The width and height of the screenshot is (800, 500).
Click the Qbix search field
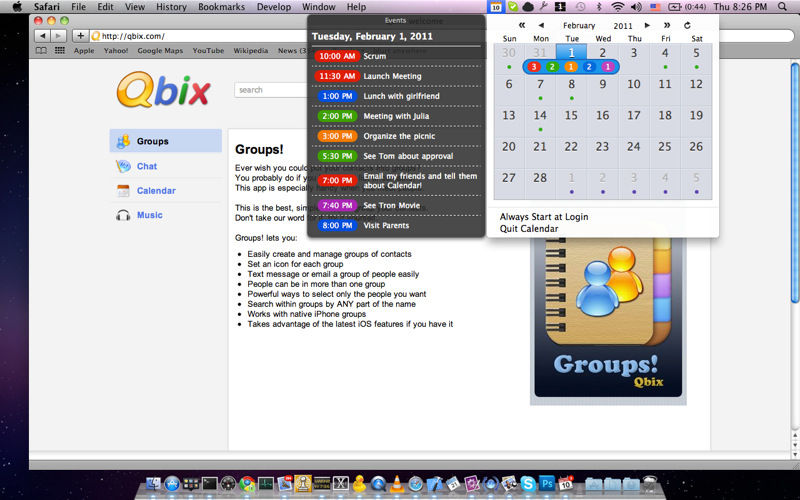coord(271,90)
